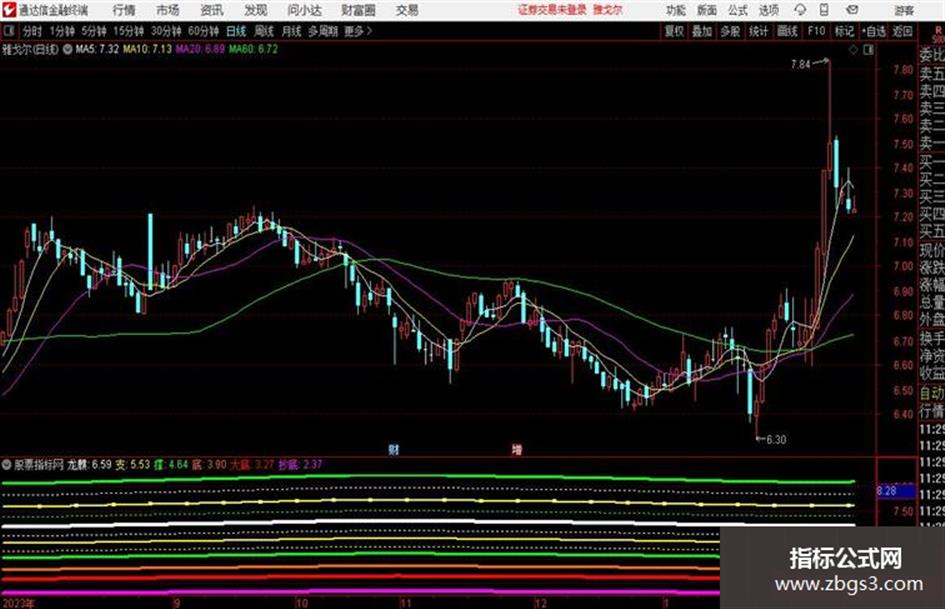Open the 资讯 menu
The height and width of the screenshot is (609, 945).
click(212, 10)
